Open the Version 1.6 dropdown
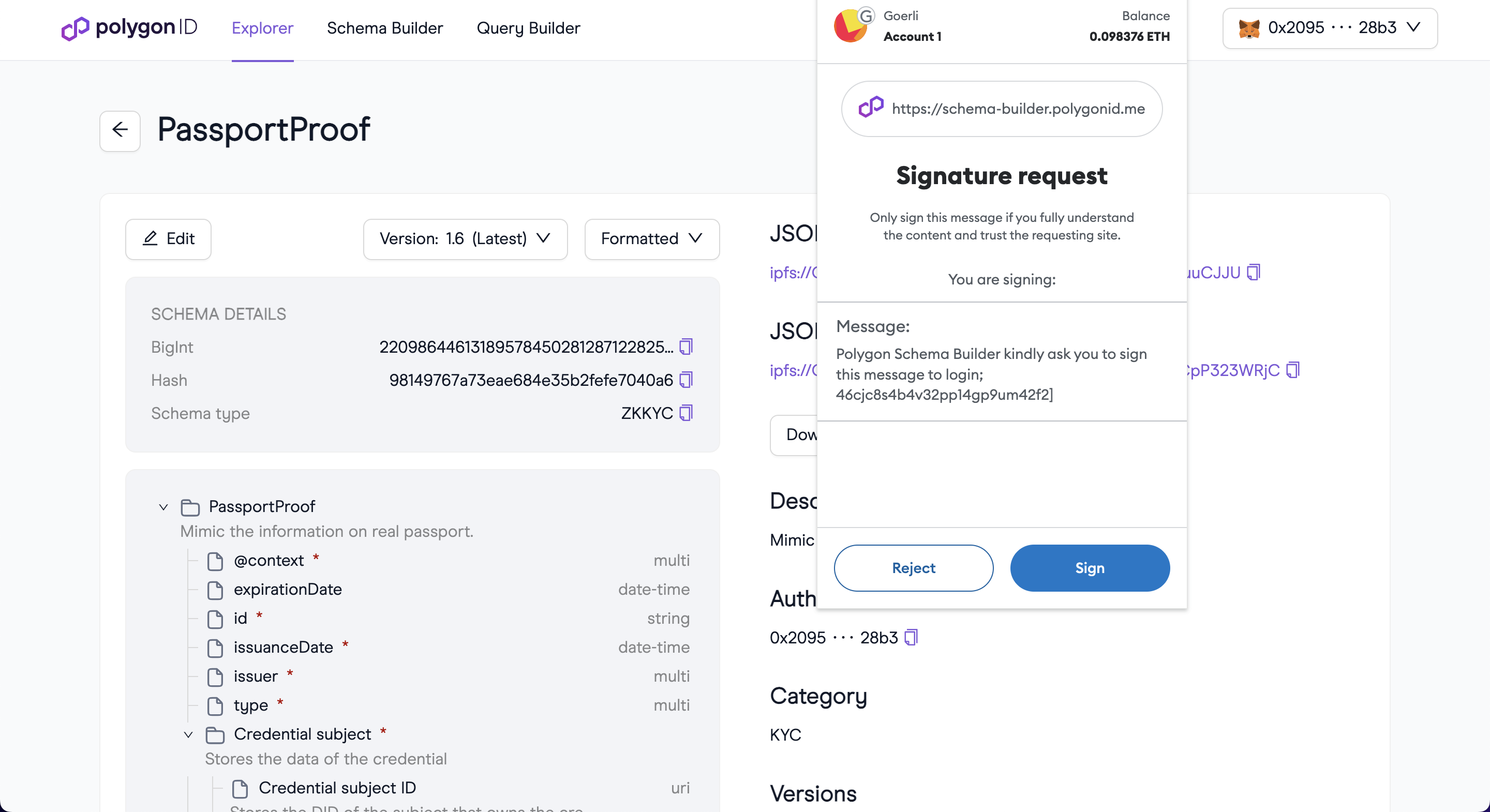Image resolution: width=1490 pixels, height=812 pixels. click(465, 239)
